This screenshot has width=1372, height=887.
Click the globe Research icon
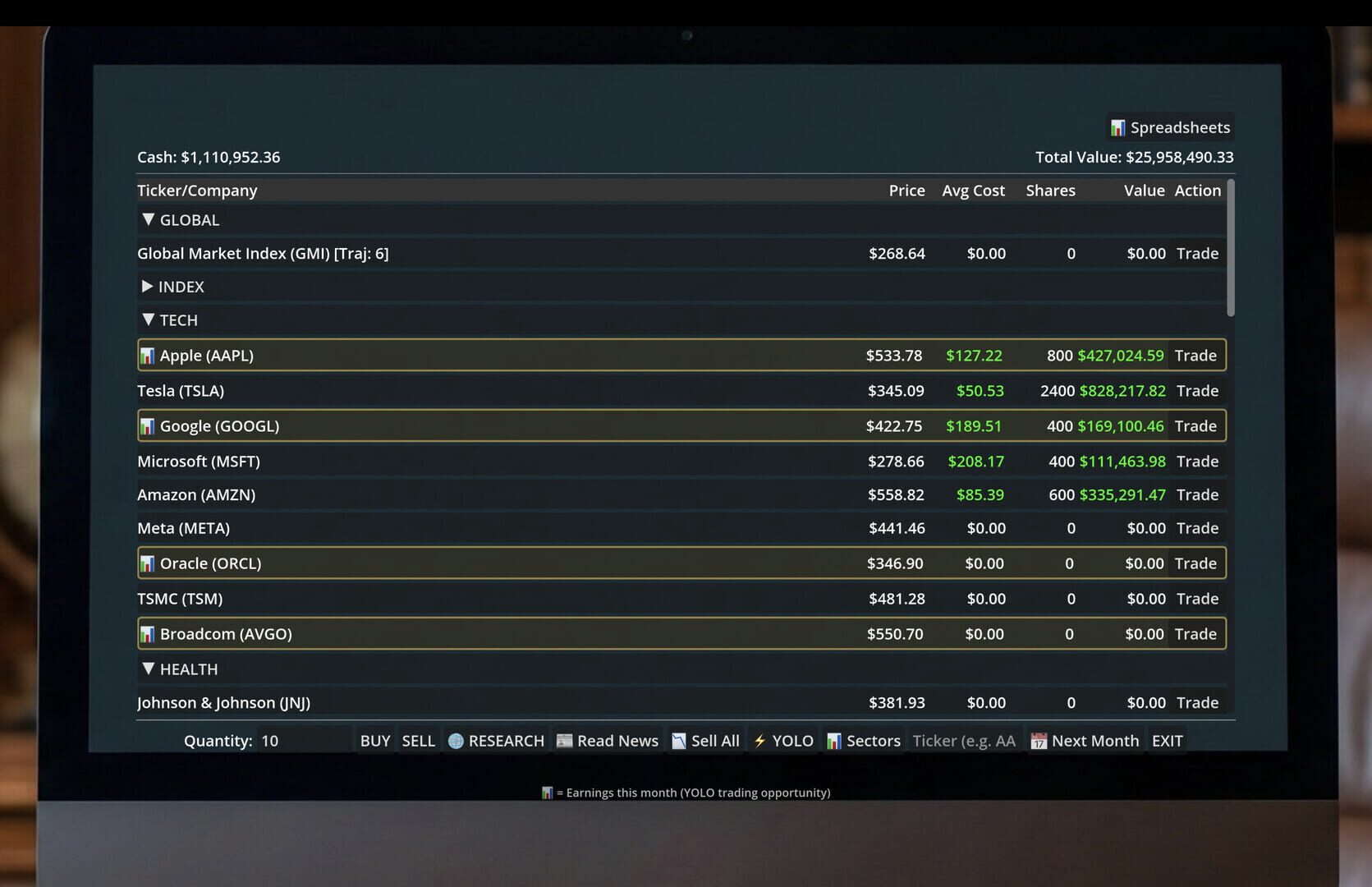456,740
